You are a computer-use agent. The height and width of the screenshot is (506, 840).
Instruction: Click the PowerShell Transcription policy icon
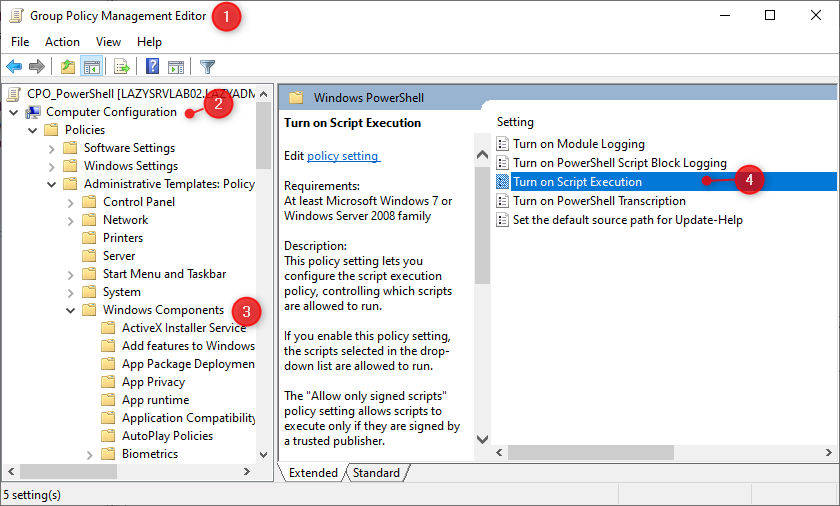(502, 201)
